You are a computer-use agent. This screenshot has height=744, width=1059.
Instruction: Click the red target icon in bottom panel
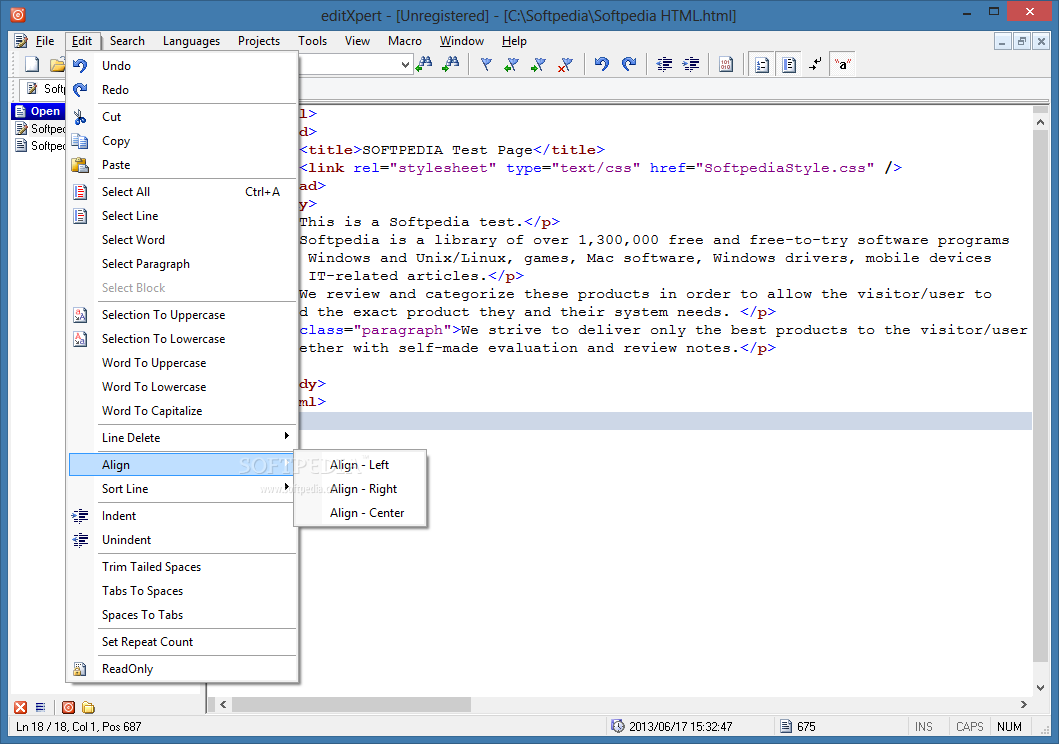tap(68, 707)
